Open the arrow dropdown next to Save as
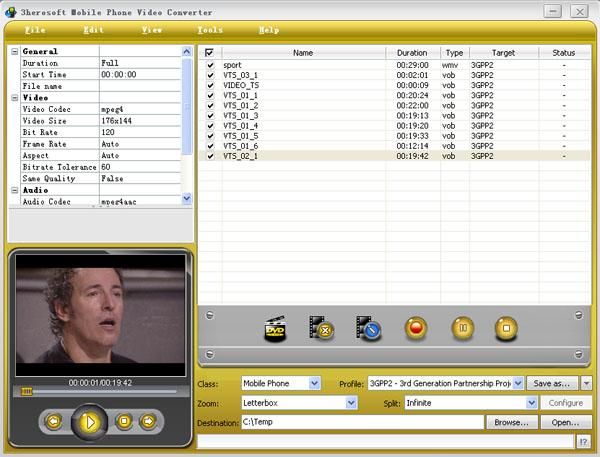Image resolution: width=600 pixels, height=457 pixels. pyautogui.click(x=586, y=383)
